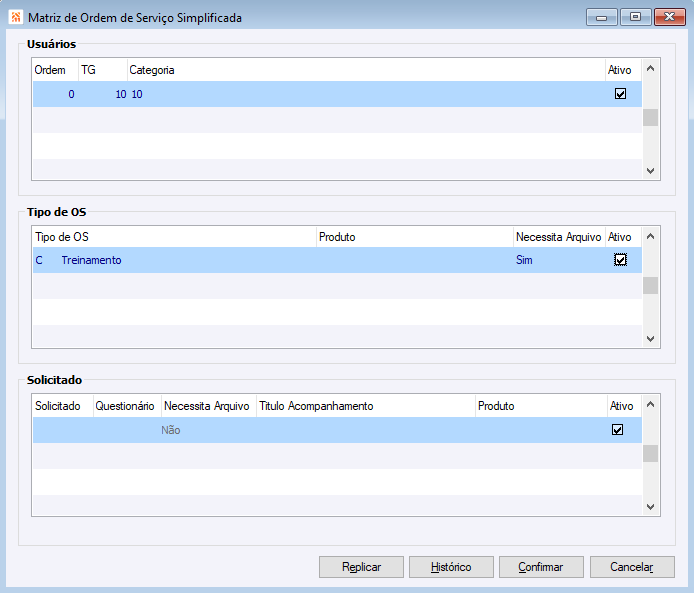694x593 pixels.
Task: Select the TG cell showing 10
Action: 103,94
